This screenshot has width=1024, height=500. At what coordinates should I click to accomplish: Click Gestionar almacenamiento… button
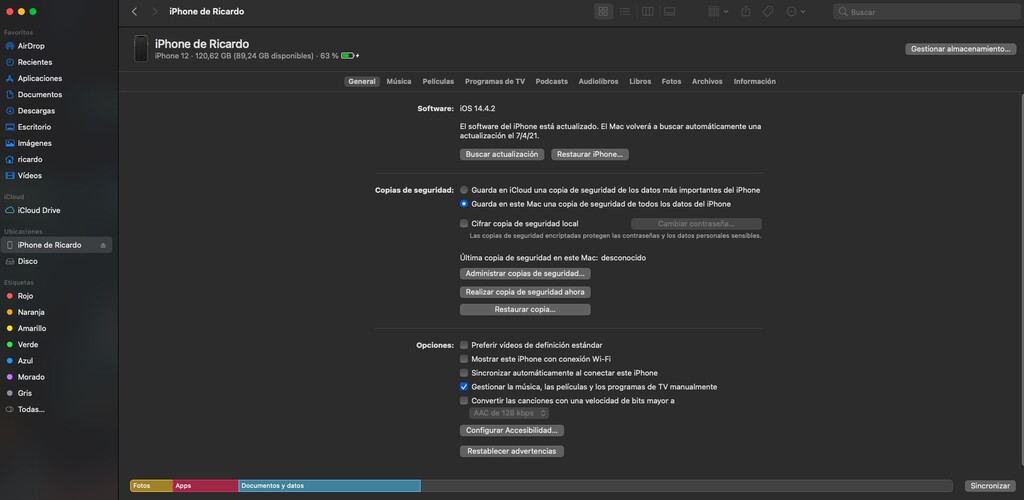pos(960,49)
